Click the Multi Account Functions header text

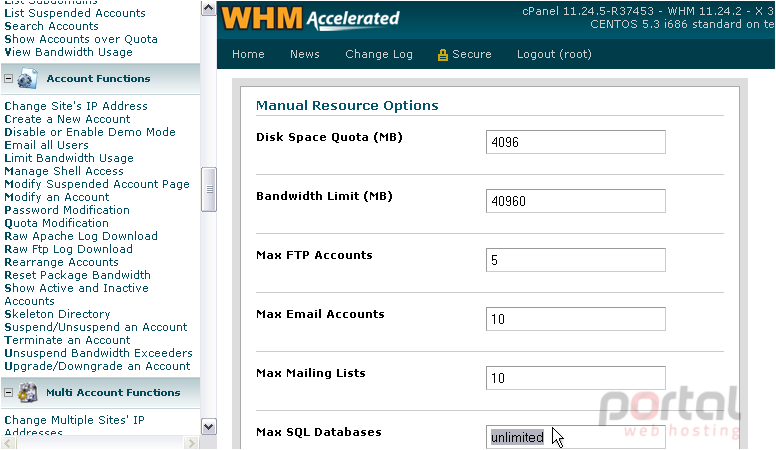(113, 393)
